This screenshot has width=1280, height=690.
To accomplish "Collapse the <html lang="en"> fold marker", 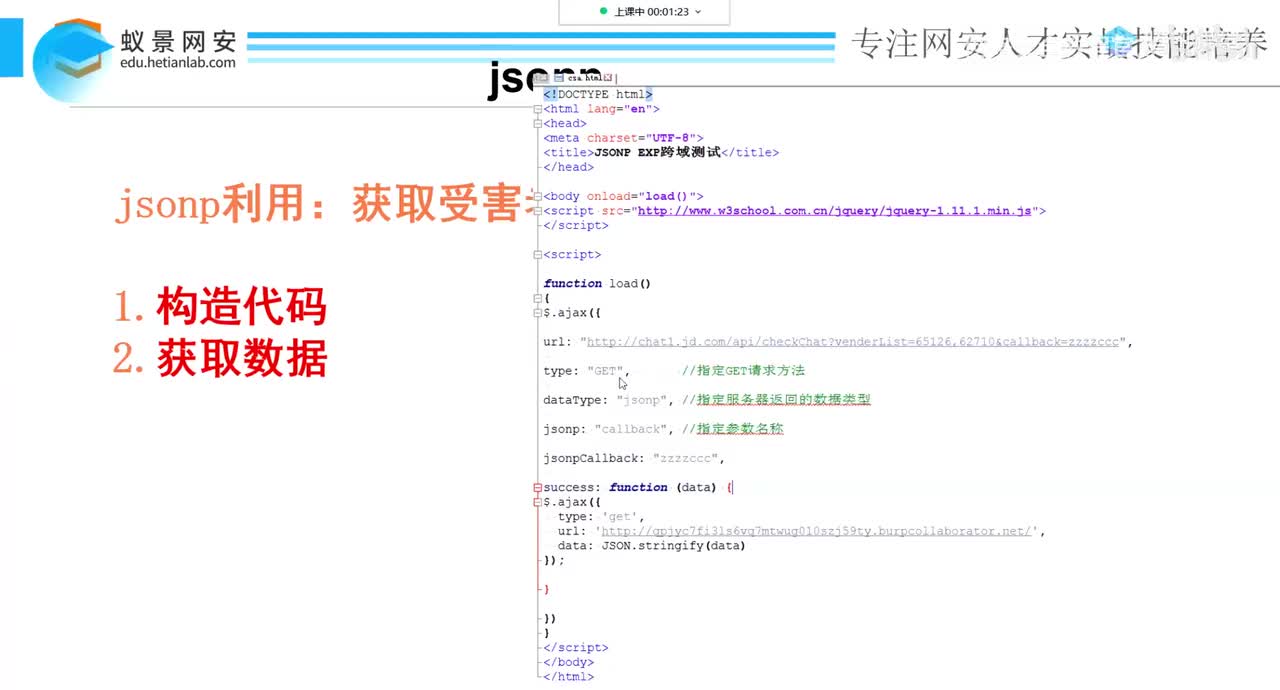I will 538,109.
